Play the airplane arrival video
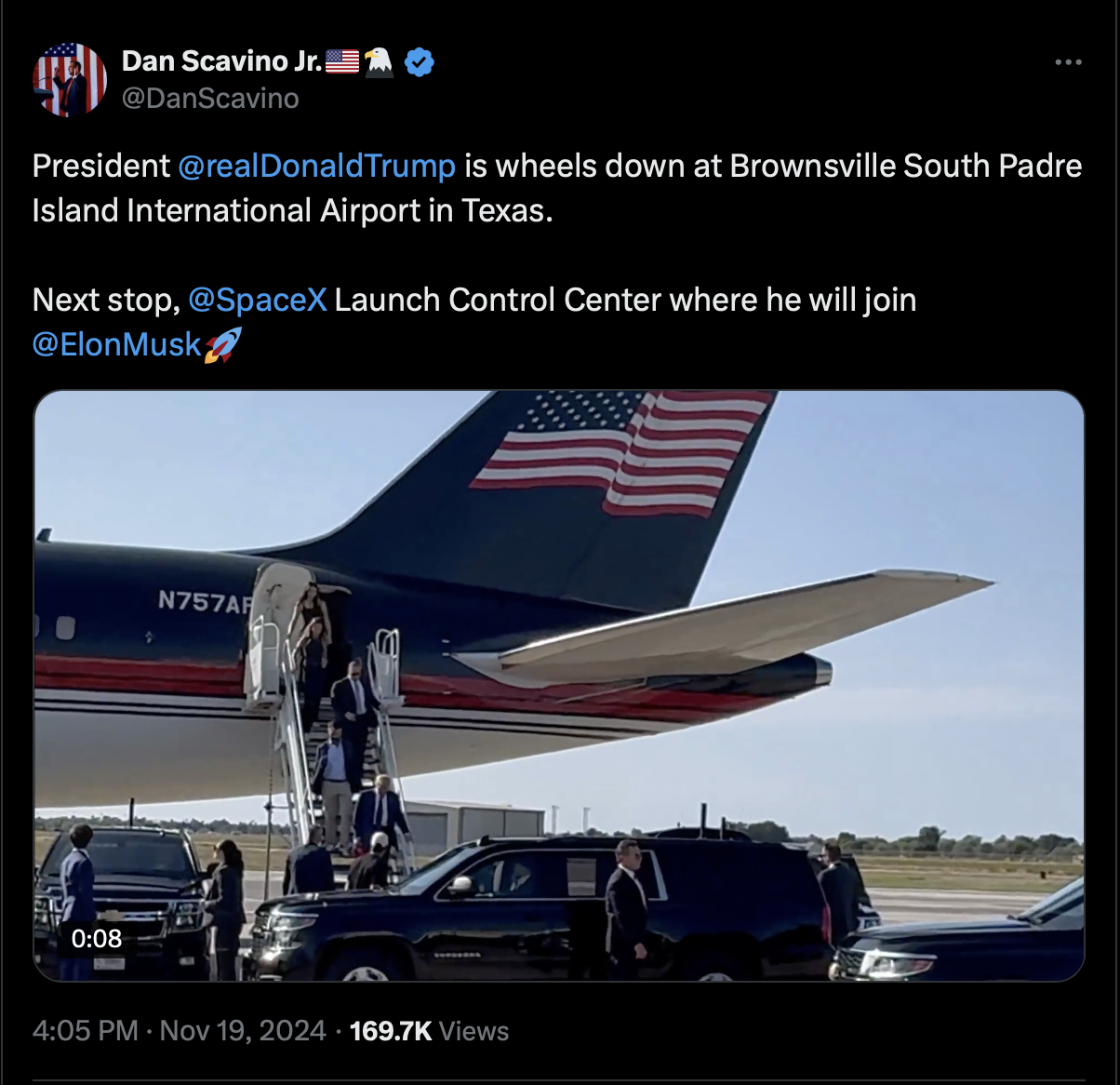Screen dimensions: 1120x1085 tap(559, 686)
